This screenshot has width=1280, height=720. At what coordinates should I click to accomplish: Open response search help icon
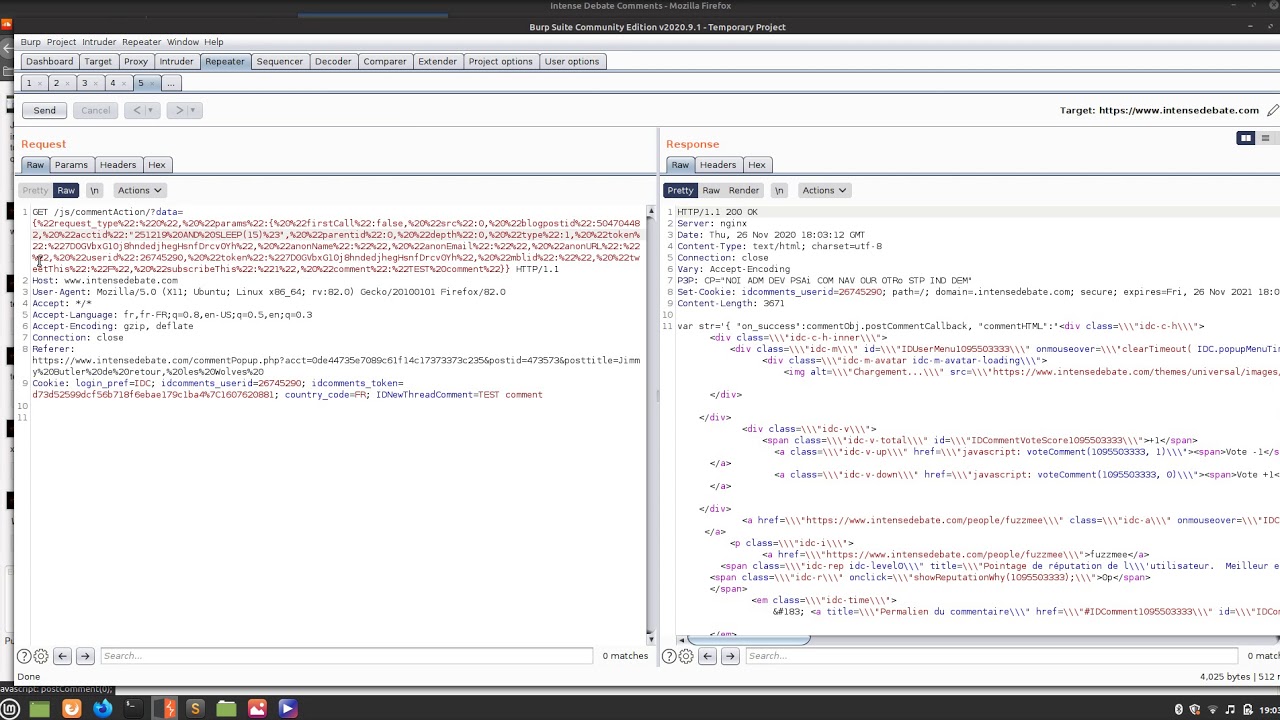pyautogui.click(x=669, y=656)
